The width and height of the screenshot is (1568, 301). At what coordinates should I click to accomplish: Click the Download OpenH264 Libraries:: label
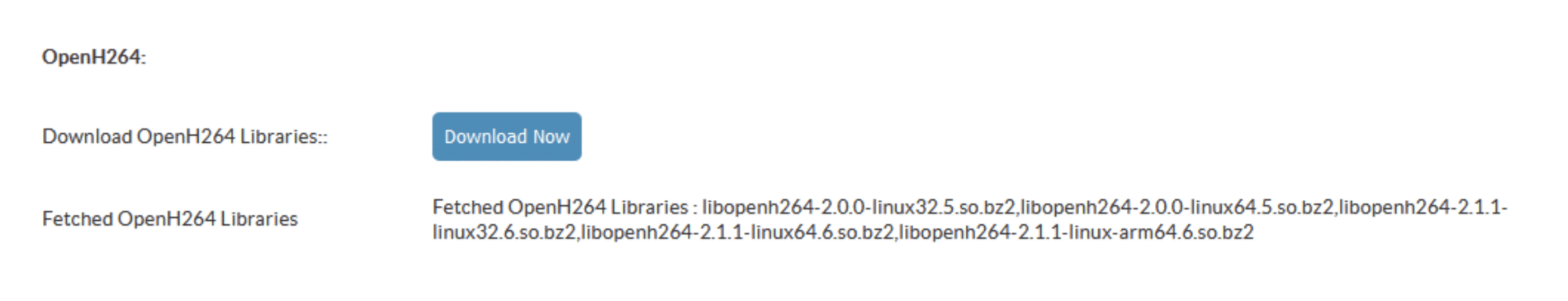tap(185, 136)
